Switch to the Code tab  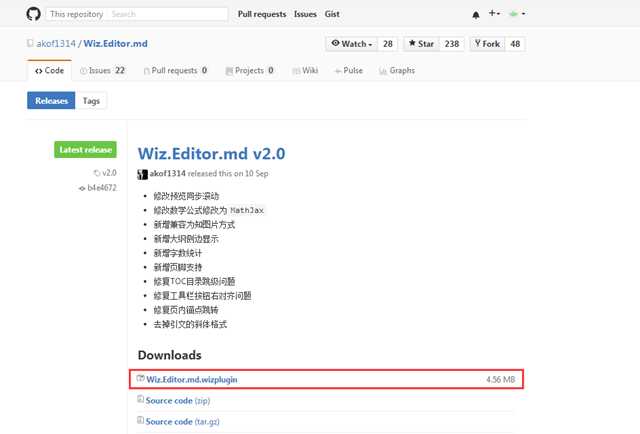coord(49,70)
